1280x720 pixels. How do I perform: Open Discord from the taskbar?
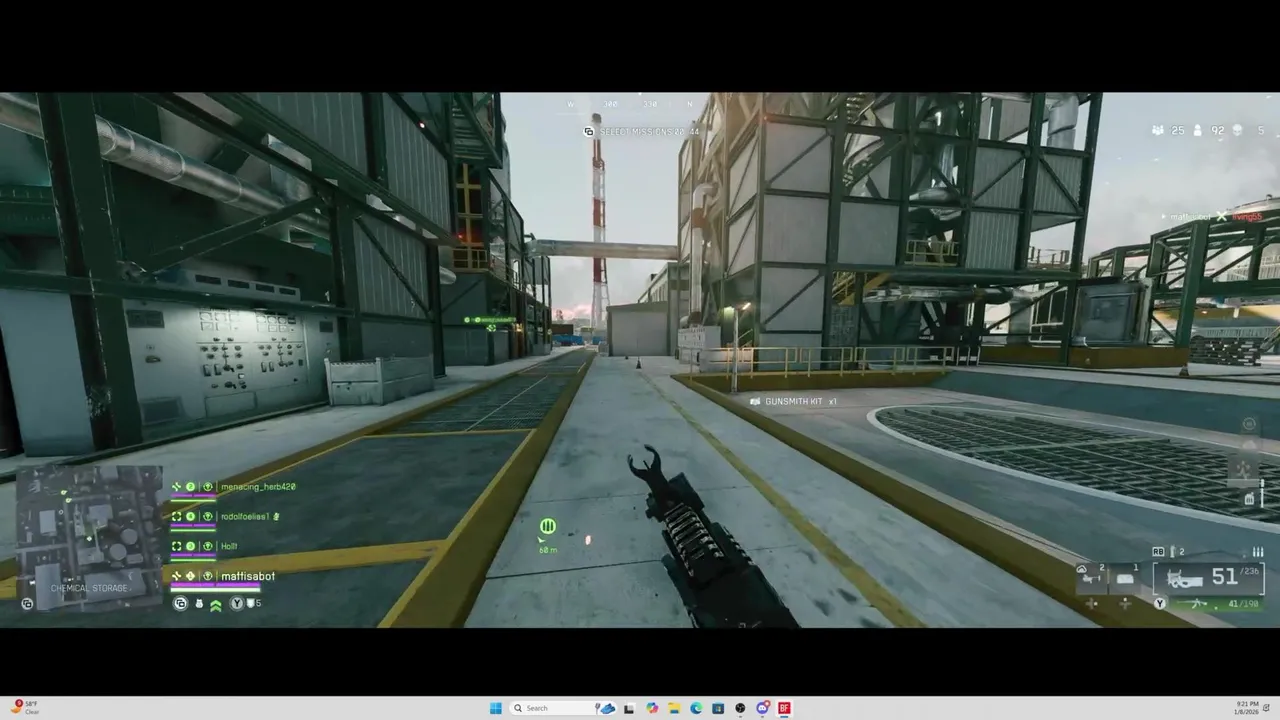[763, 708]
